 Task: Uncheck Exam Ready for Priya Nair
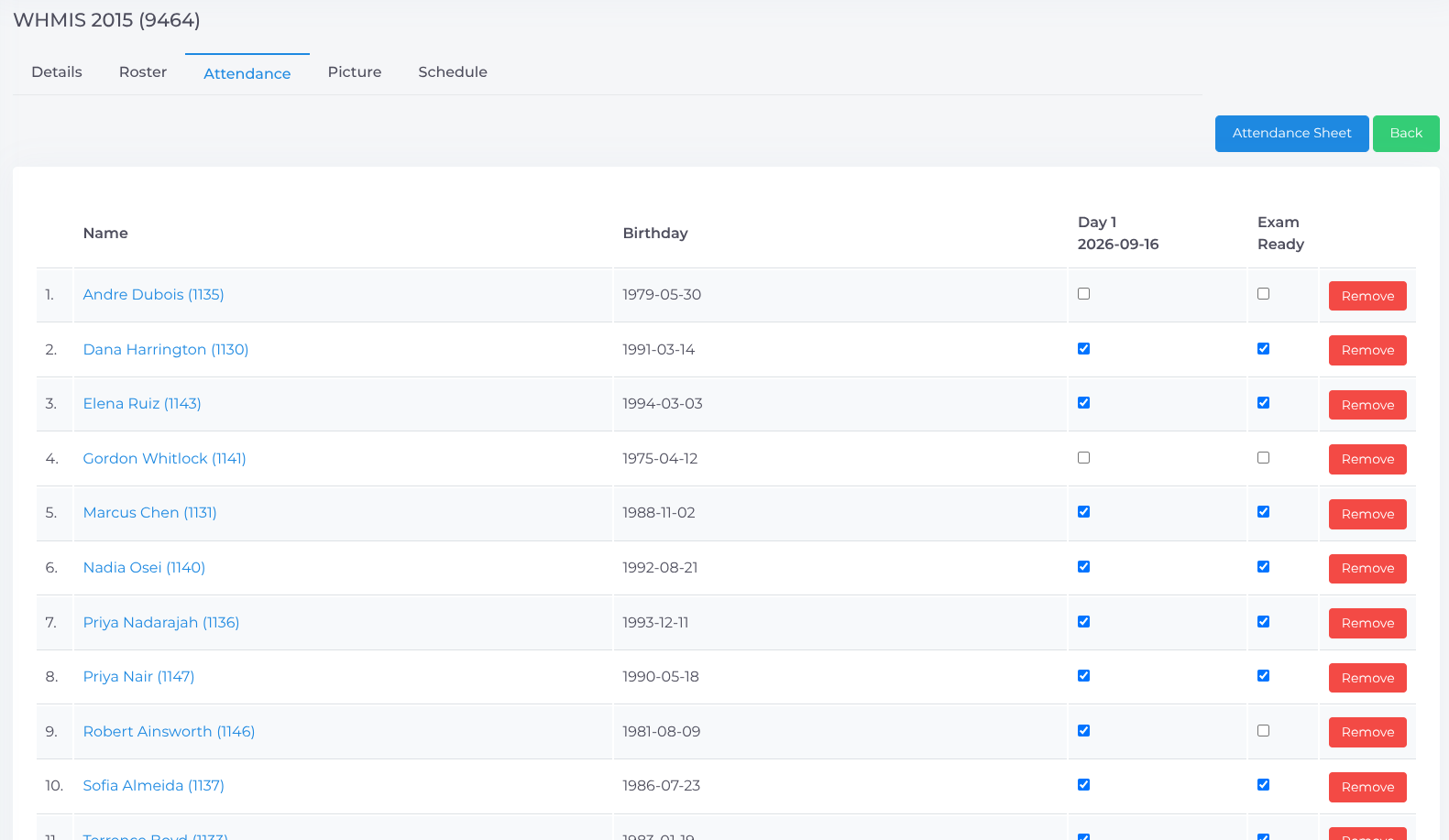(x=1264, y=676)
